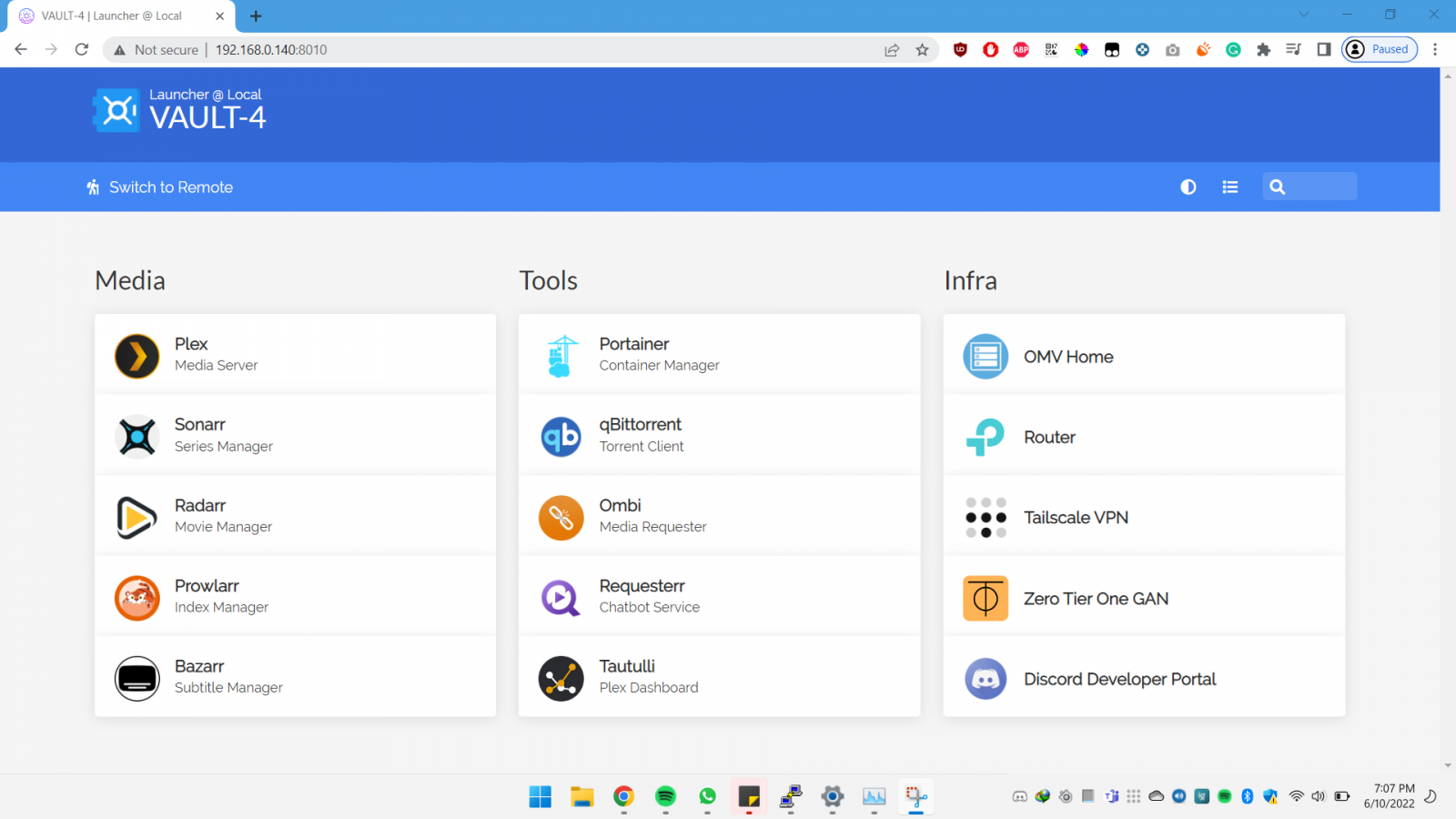This screenshot has height=819, width=1456.
Task: Open Ombi Media Requester entry
Action: click(x=719, y=516)
